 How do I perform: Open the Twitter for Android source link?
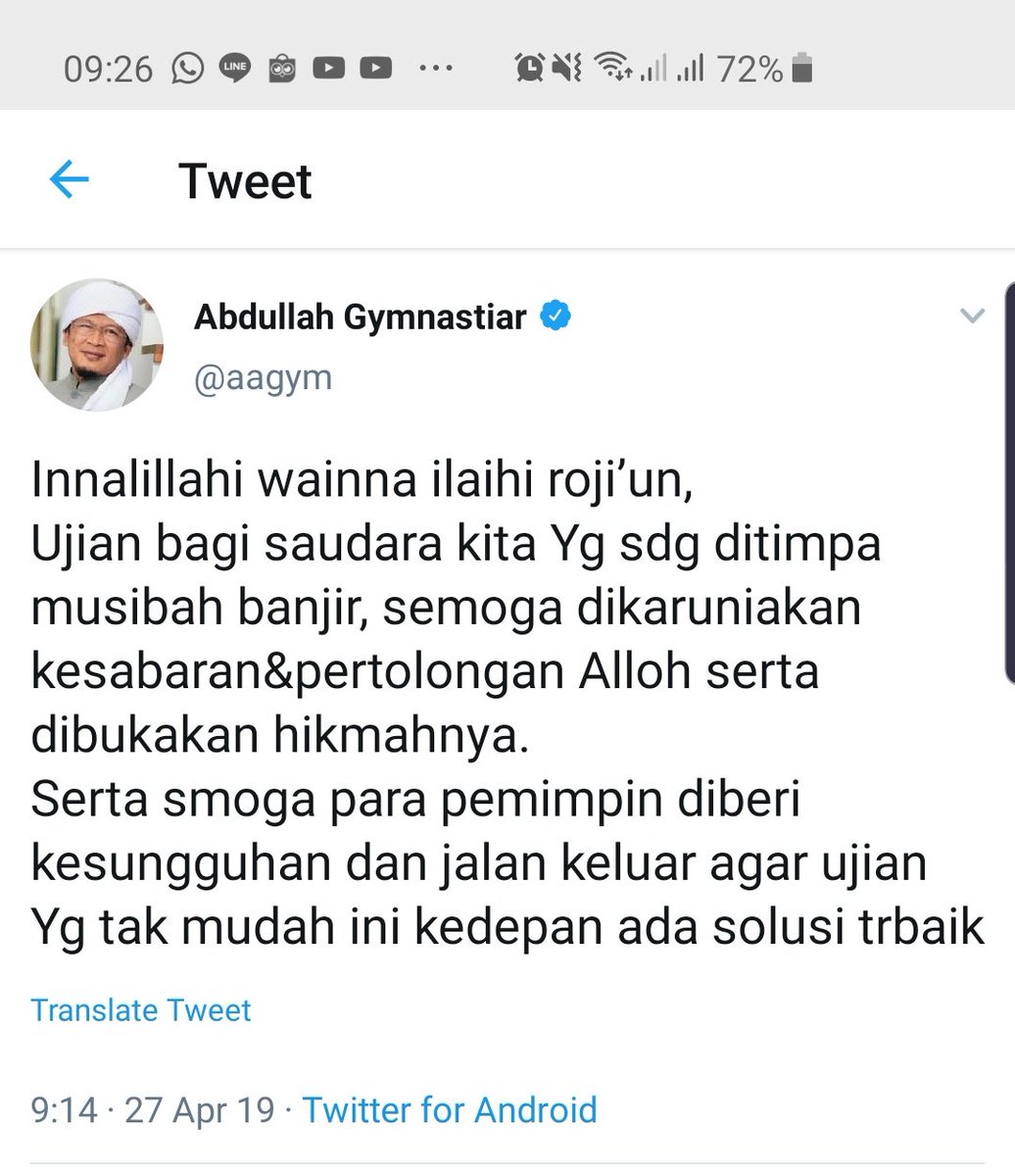pyautogui.click(x=450, y=1109)
